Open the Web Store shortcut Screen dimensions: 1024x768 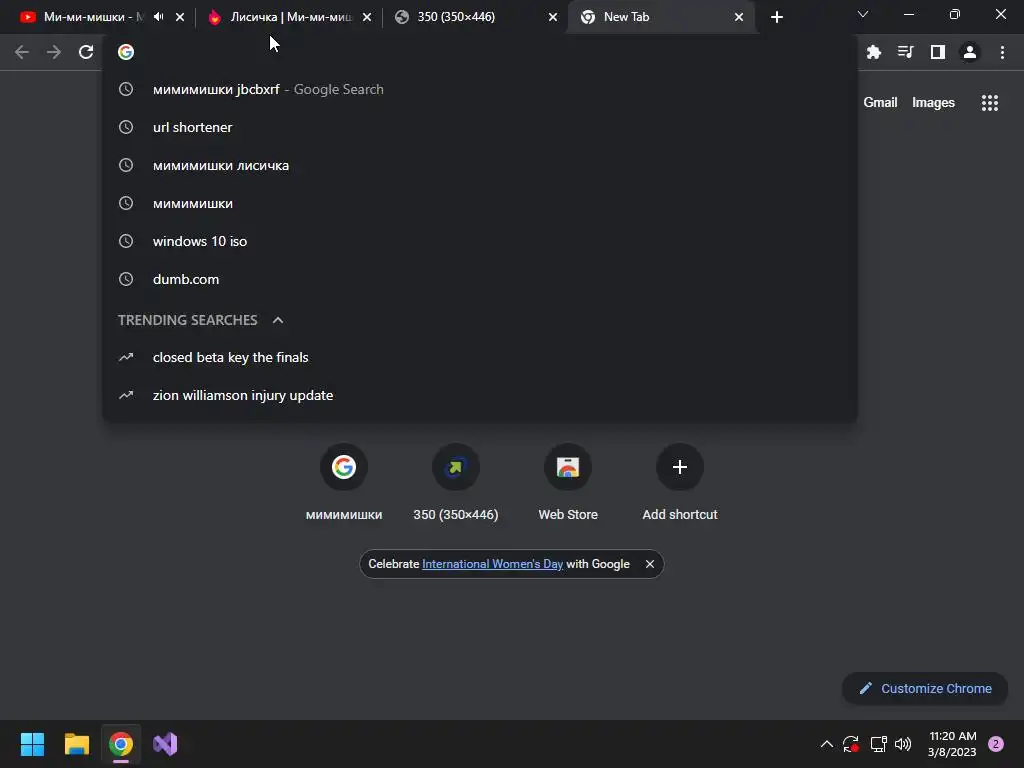[568, 483]
